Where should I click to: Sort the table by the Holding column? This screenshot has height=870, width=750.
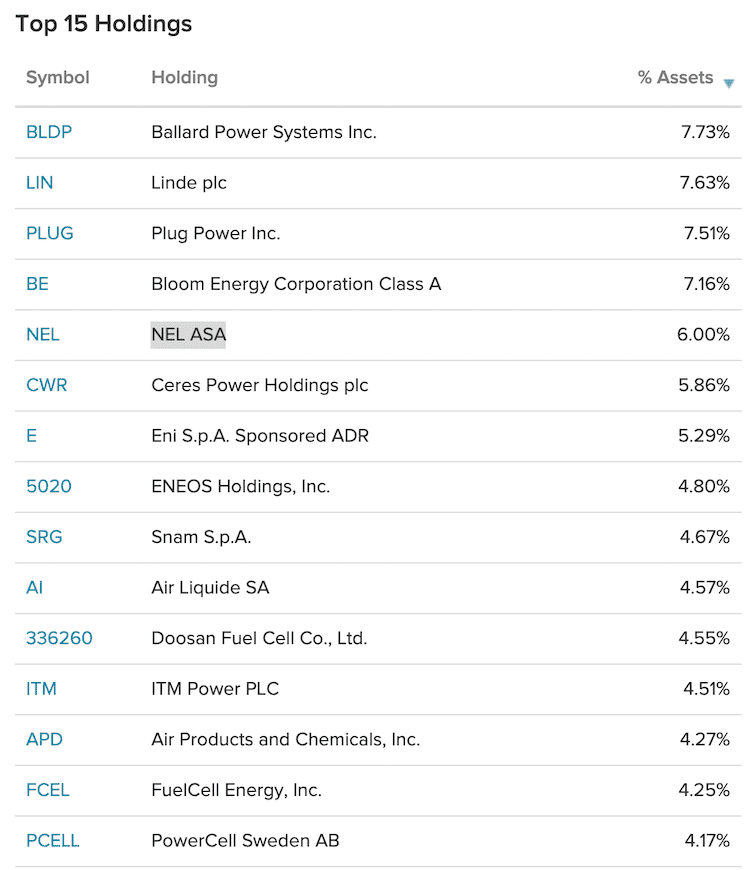click(184, 77)
